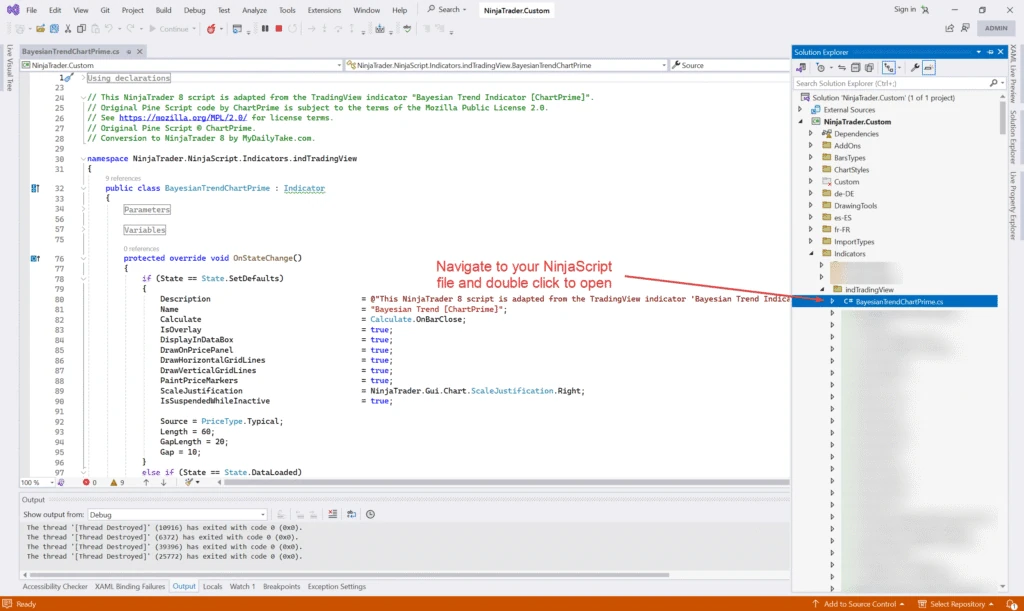
Task: Click the code cleanup broom icon
Action: (189, 482)
